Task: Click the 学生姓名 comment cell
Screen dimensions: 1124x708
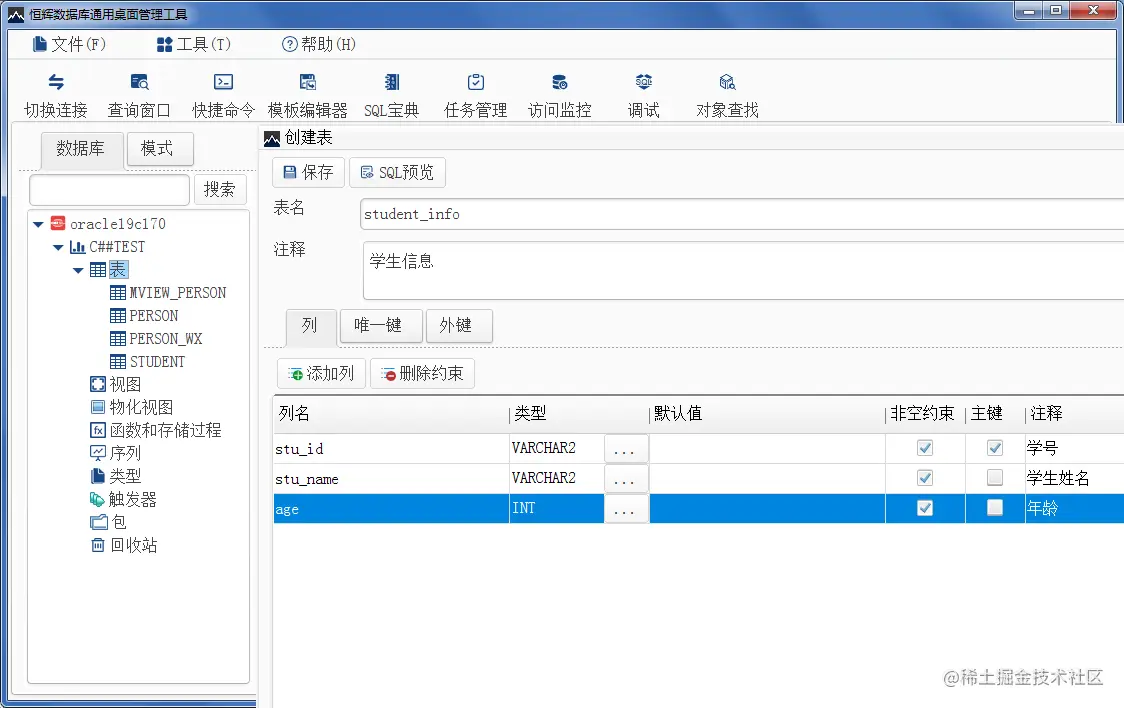Action: point(1075,479)
